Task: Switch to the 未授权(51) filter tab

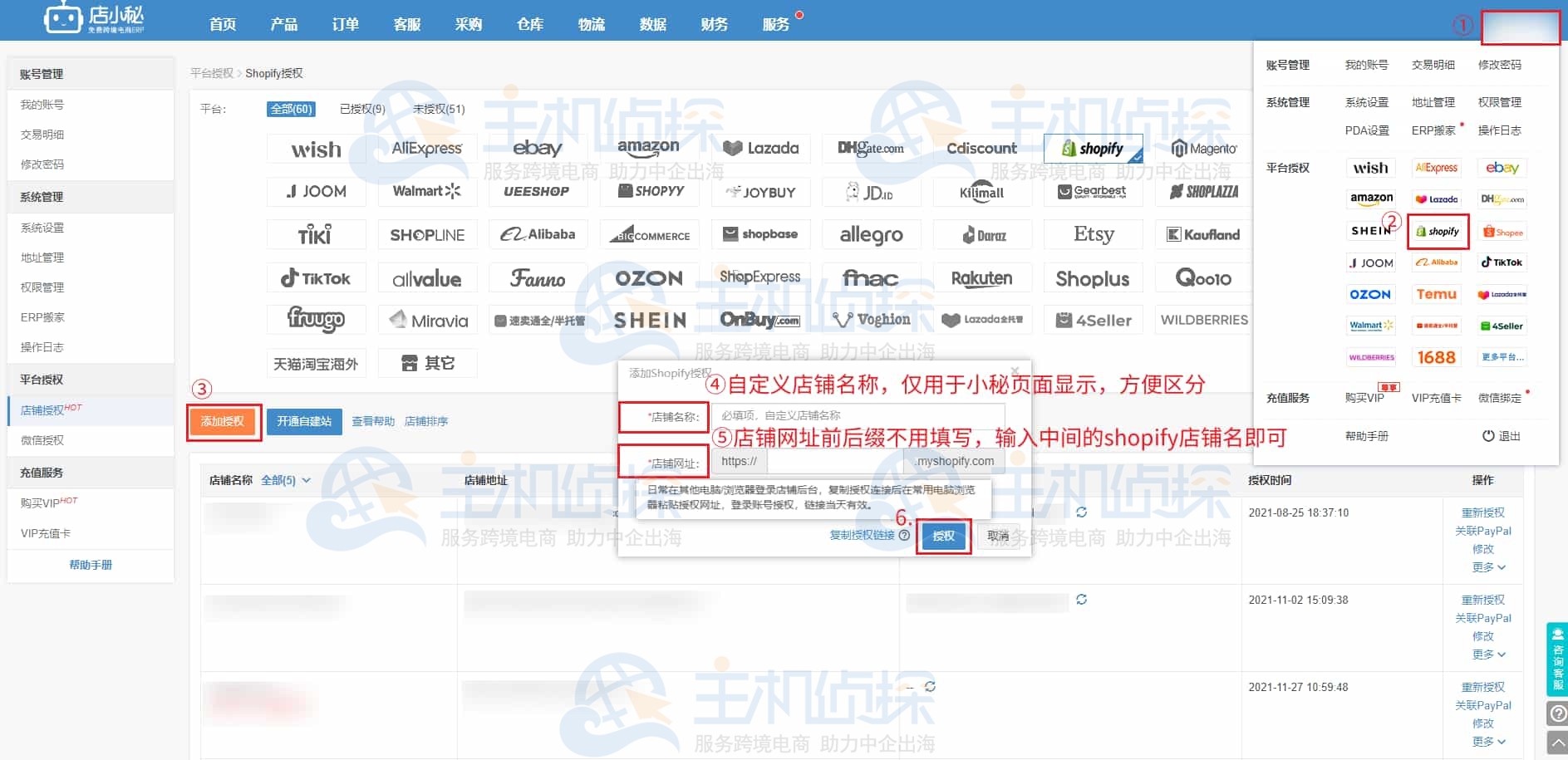Action: 439,109
